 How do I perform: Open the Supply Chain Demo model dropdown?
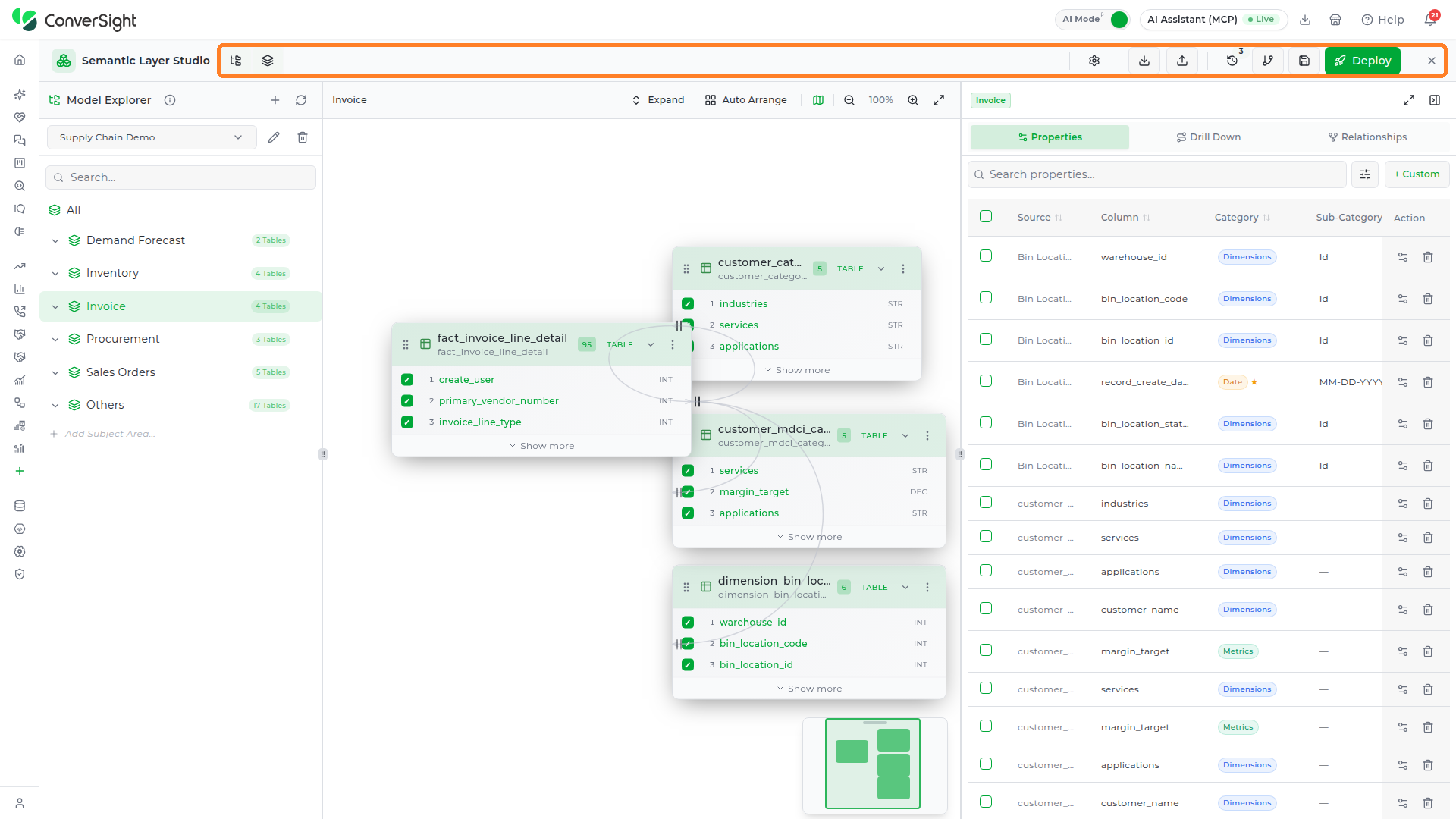[x=152, y=137]
